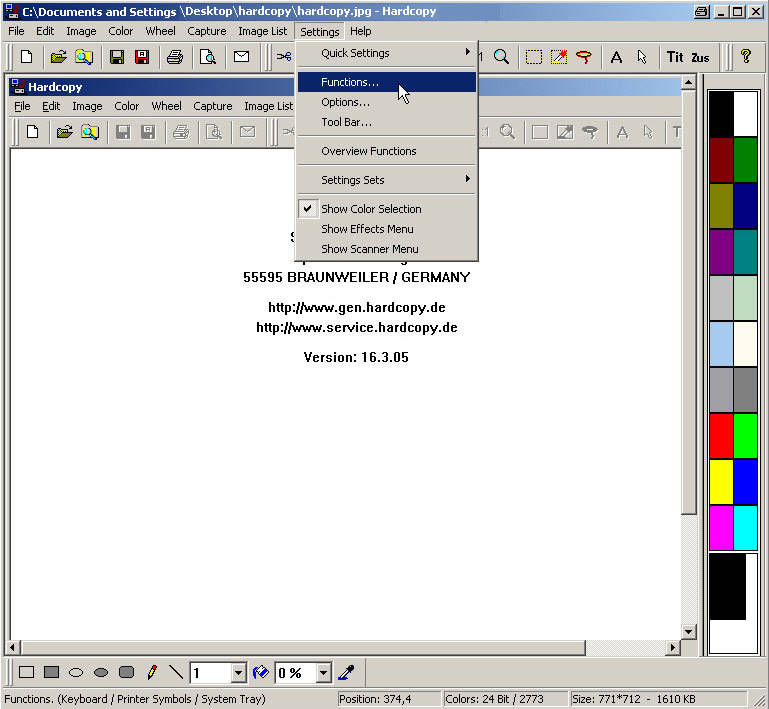
Task: Open help with yellow question mark icon
Action: click(x=745, y=56)
